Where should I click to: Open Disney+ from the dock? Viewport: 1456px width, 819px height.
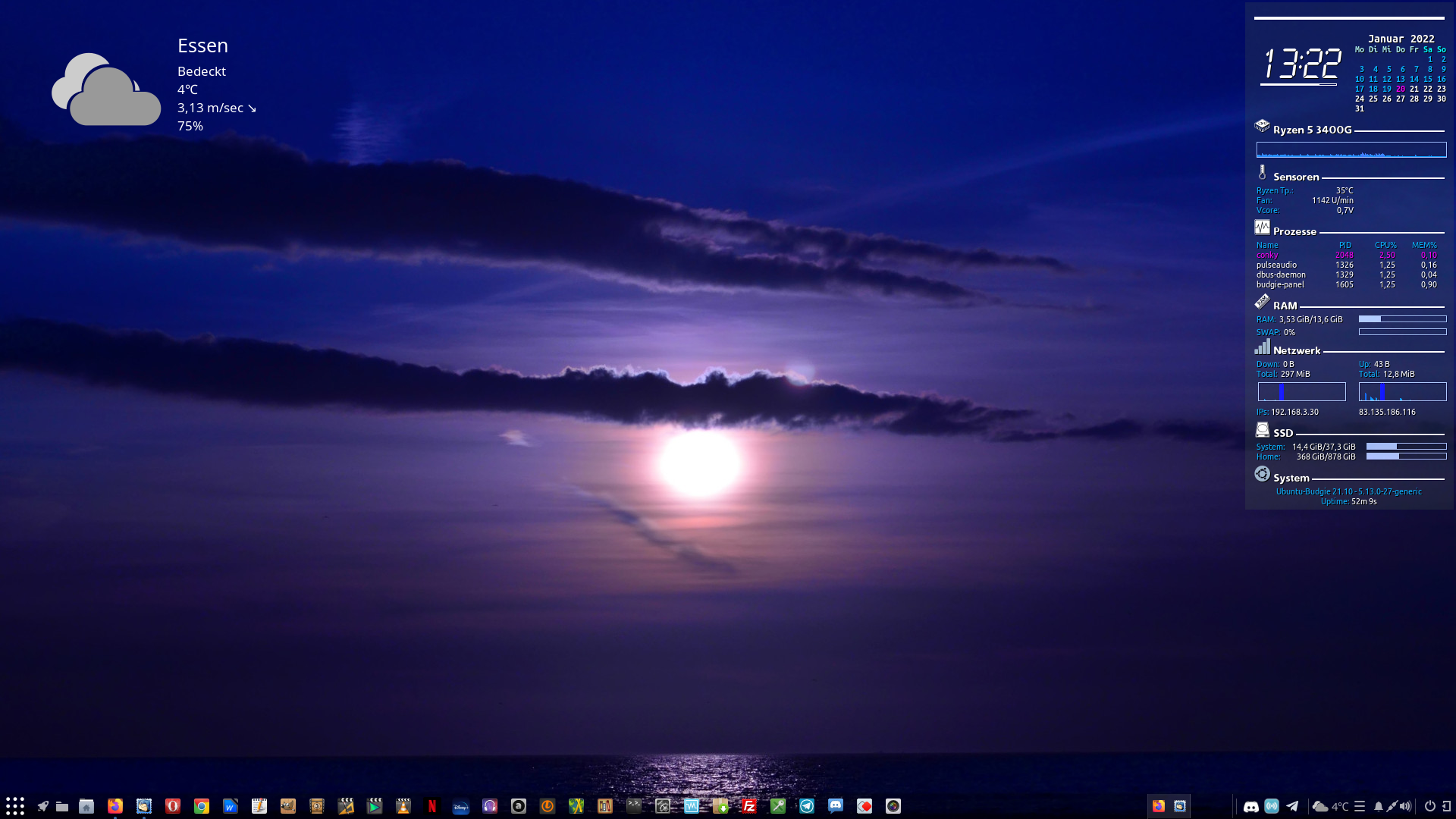click(463, 807)
